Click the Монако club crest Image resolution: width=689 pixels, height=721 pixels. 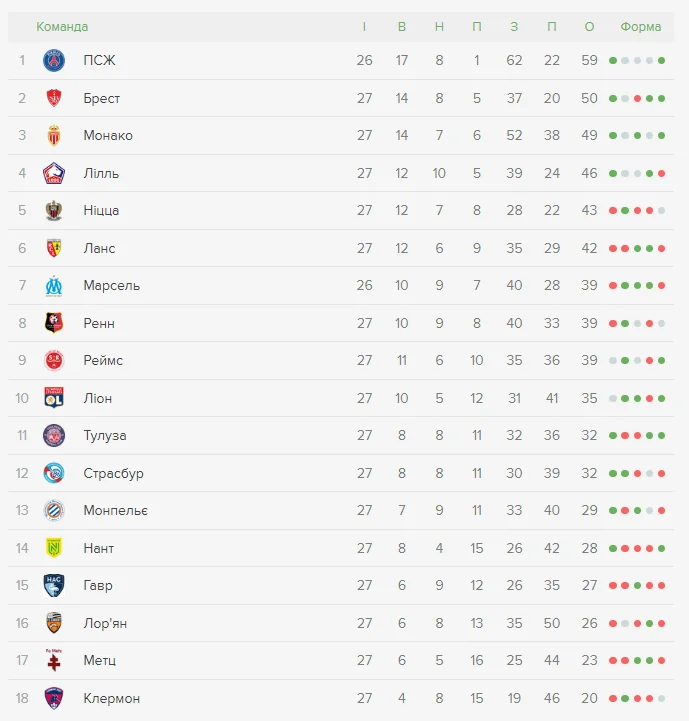54,135
